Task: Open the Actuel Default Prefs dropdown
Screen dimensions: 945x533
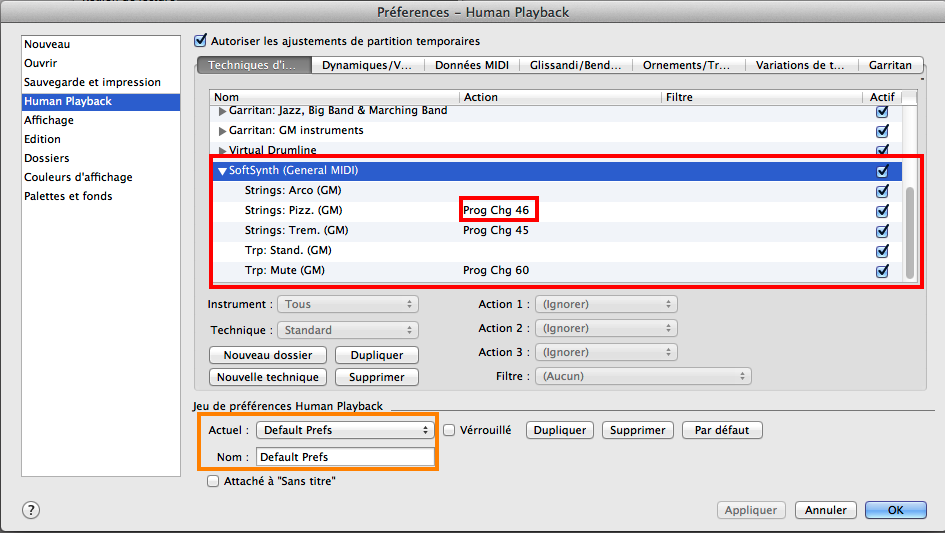Action: coord(345,430)
